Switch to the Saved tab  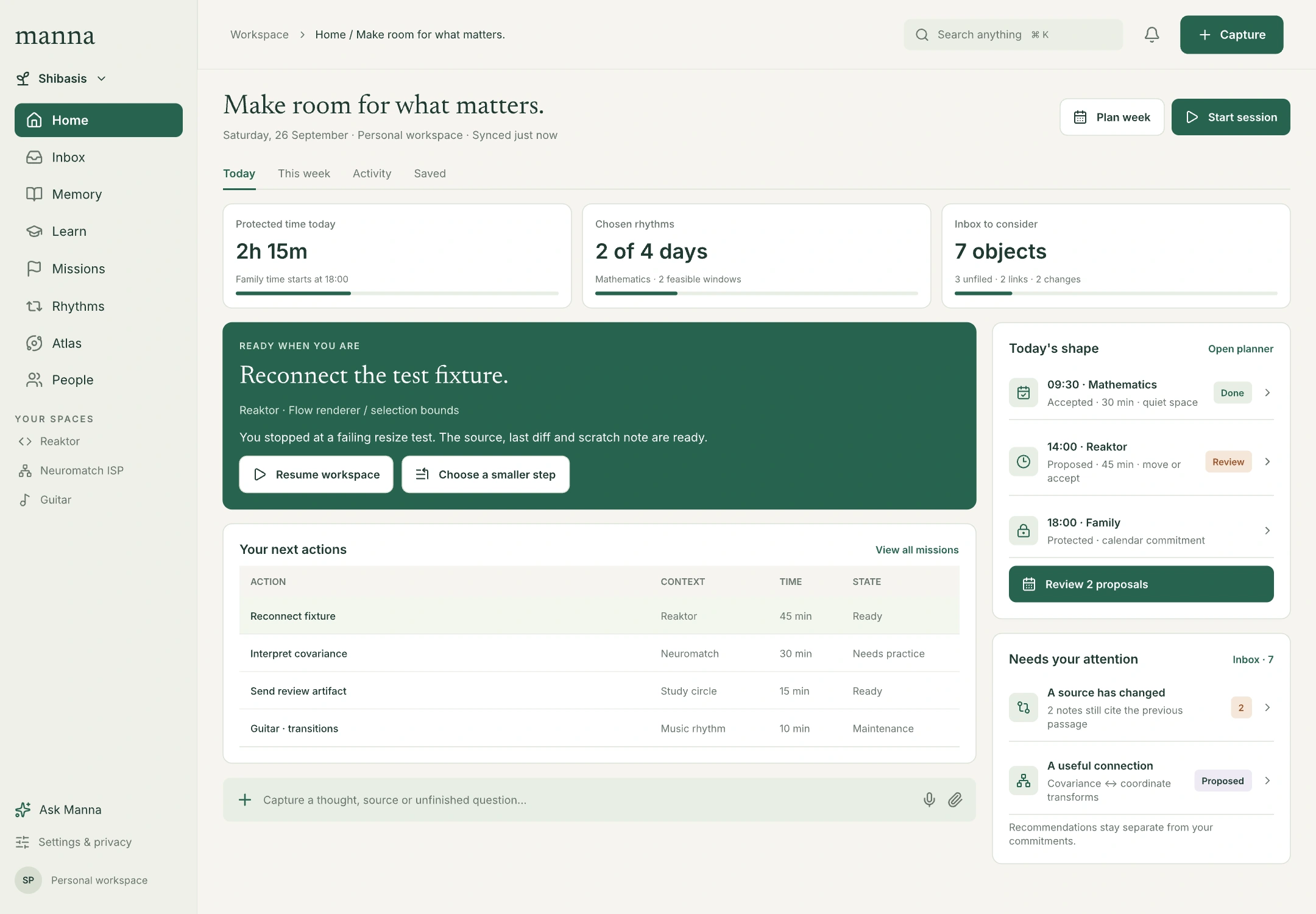tap(430, 174)
